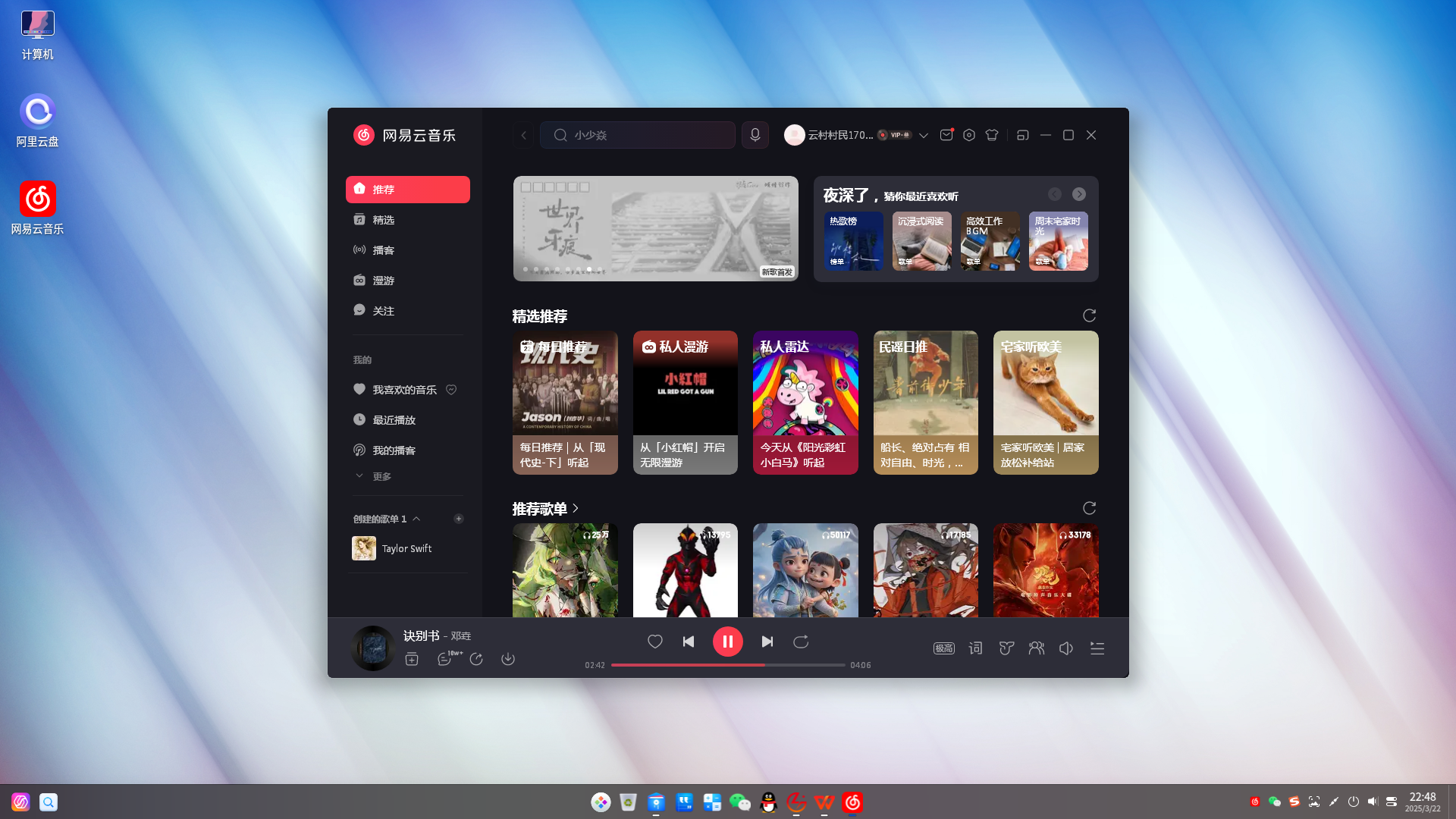1456x819 pixels.
Task: Like the current song heart
Action: point(655,642)
